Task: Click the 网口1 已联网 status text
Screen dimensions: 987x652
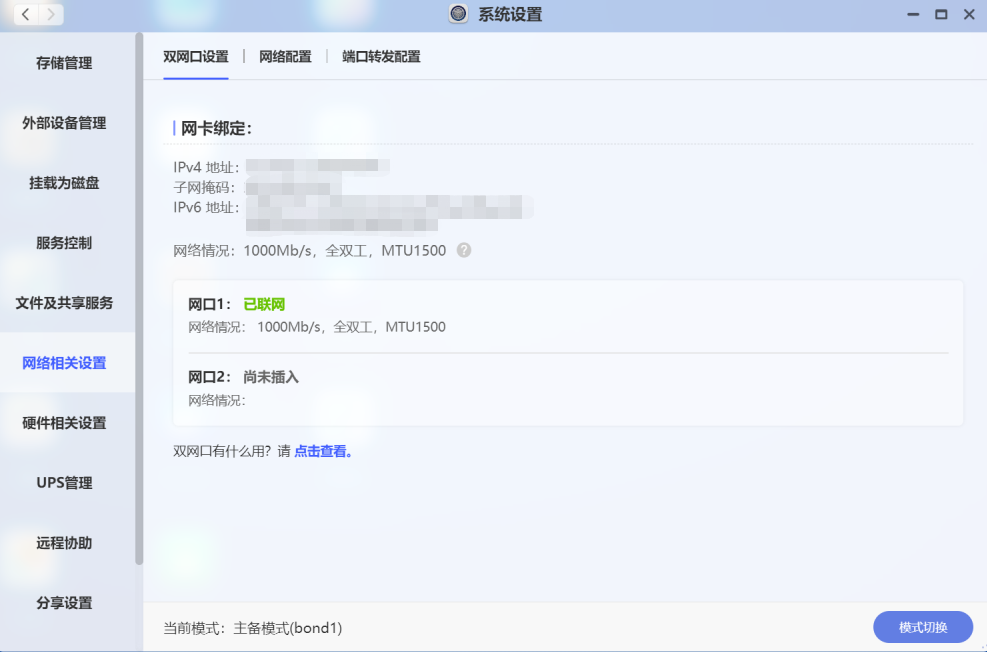Action: [x=264, y=305]
